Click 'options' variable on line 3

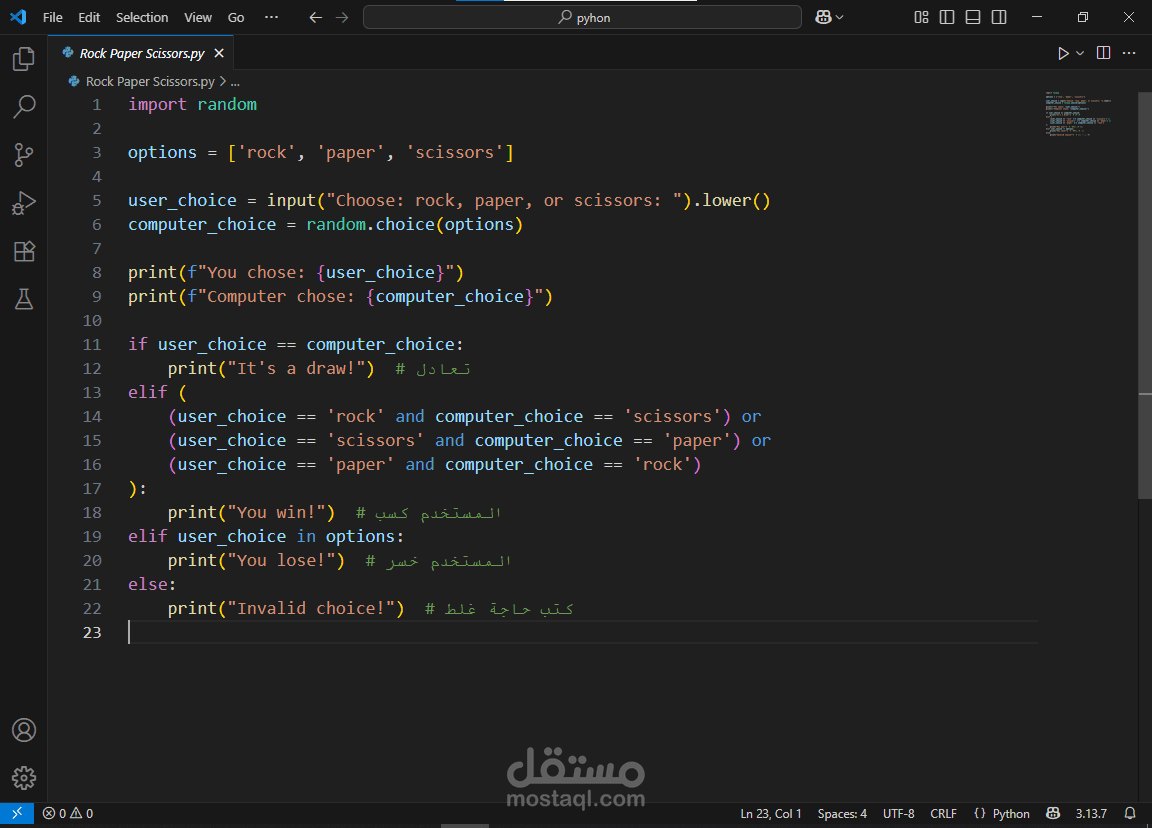pyautogui.click(x=162, y=152)
